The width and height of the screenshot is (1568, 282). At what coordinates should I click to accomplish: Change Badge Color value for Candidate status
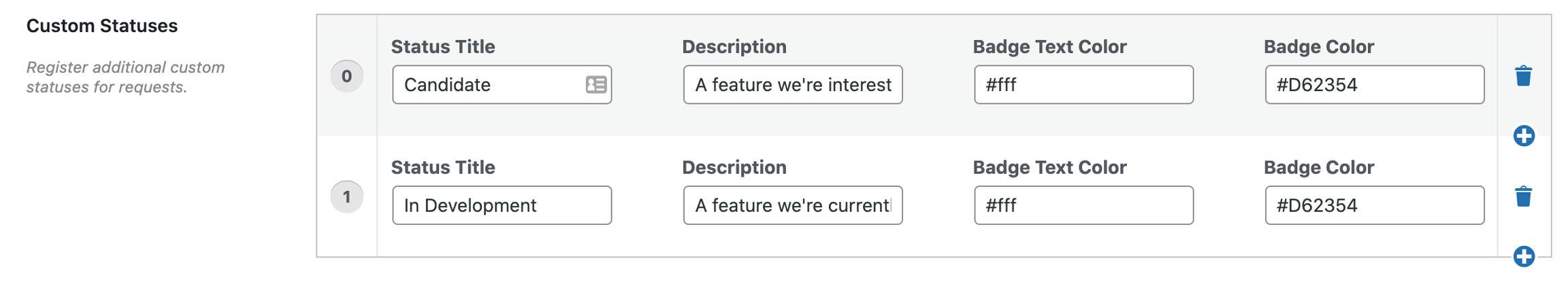point(1374,85)
